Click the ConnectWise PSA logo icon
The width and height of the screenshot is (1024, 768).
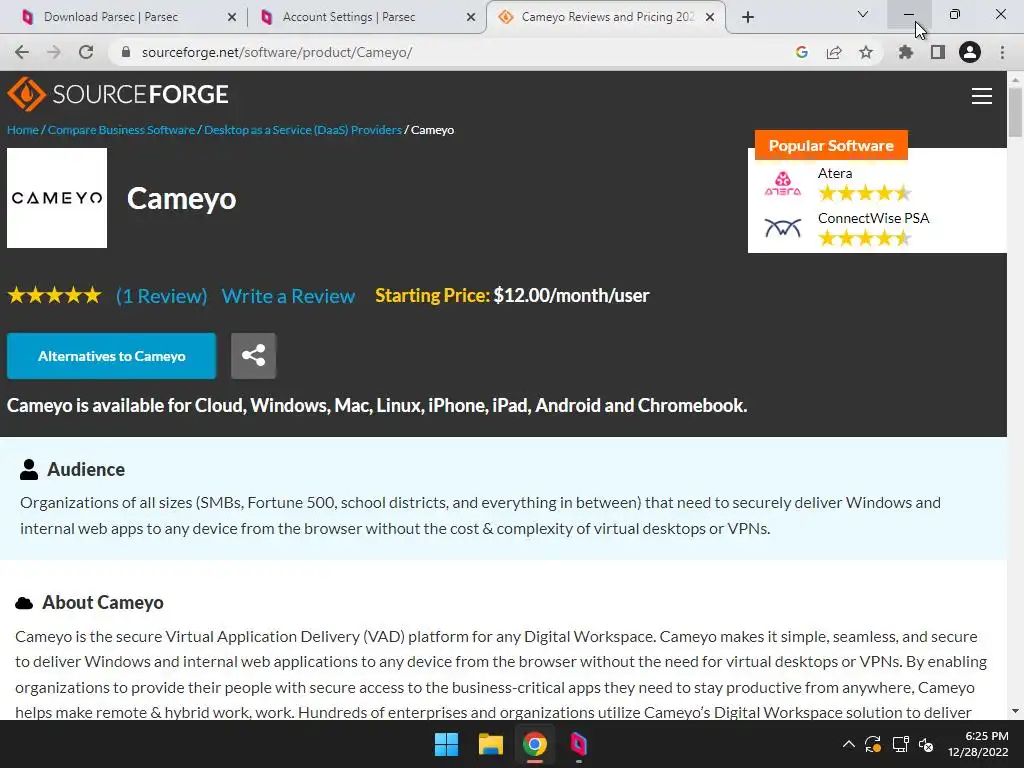782,228
